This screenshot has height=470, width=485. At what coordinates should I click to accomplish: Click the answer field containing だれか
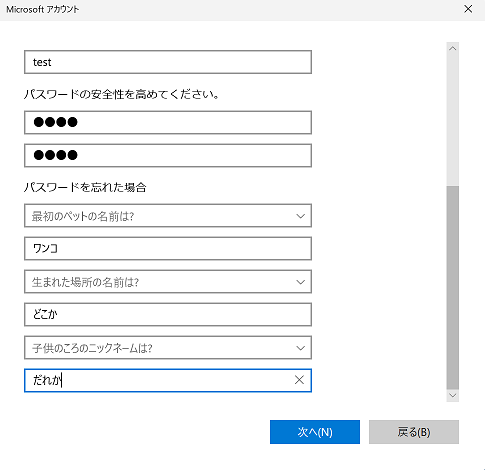168,380
